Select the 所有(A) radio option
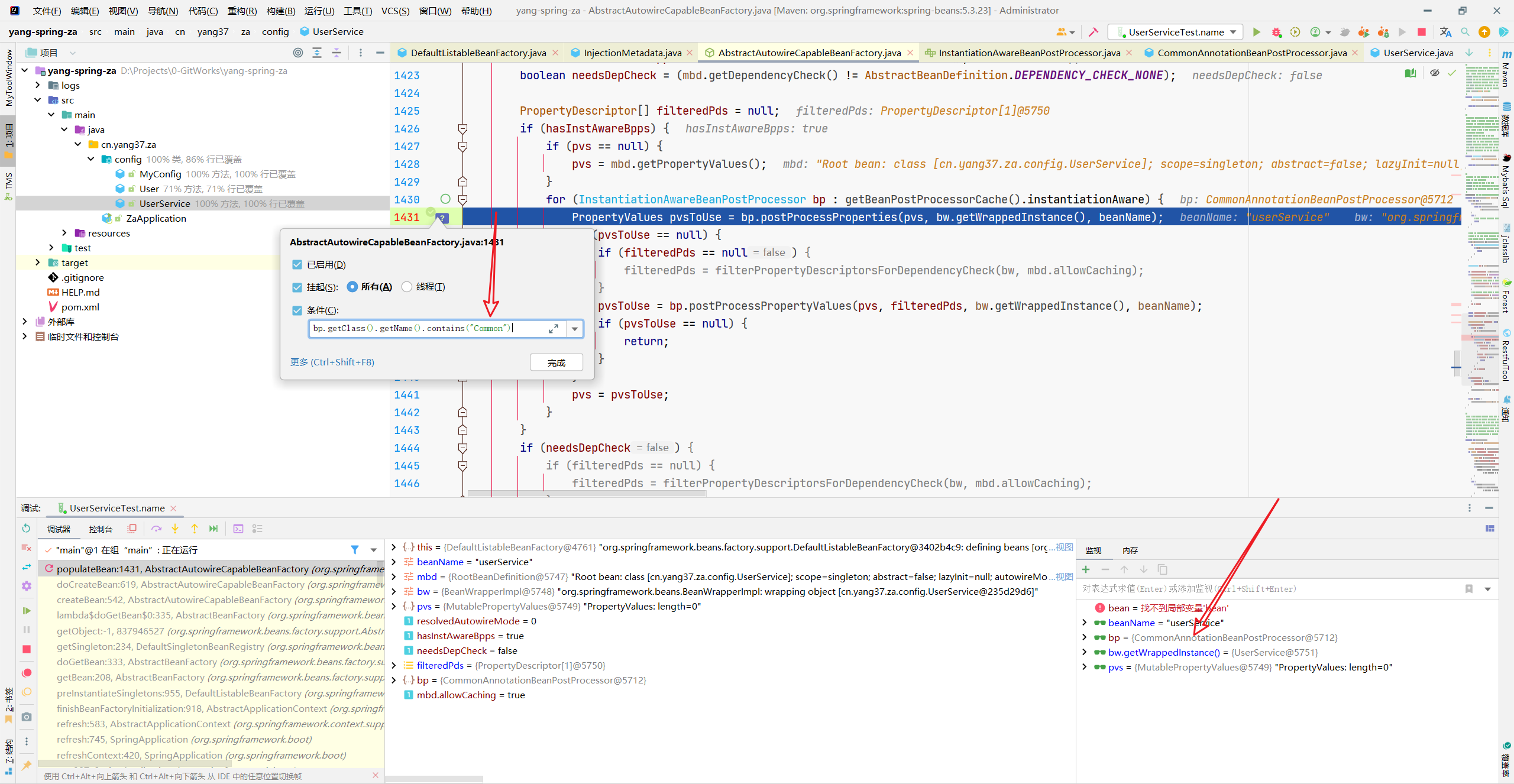 352,287
